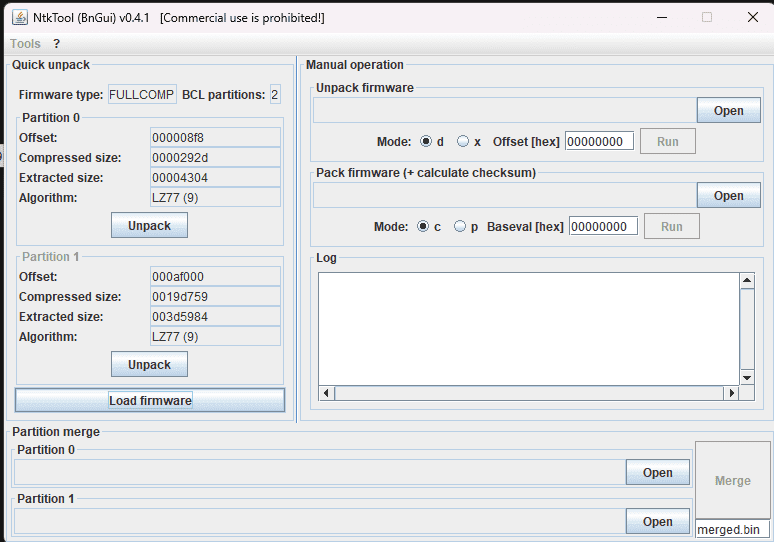Click the NtkTool Java app icon

pos(18,17)
